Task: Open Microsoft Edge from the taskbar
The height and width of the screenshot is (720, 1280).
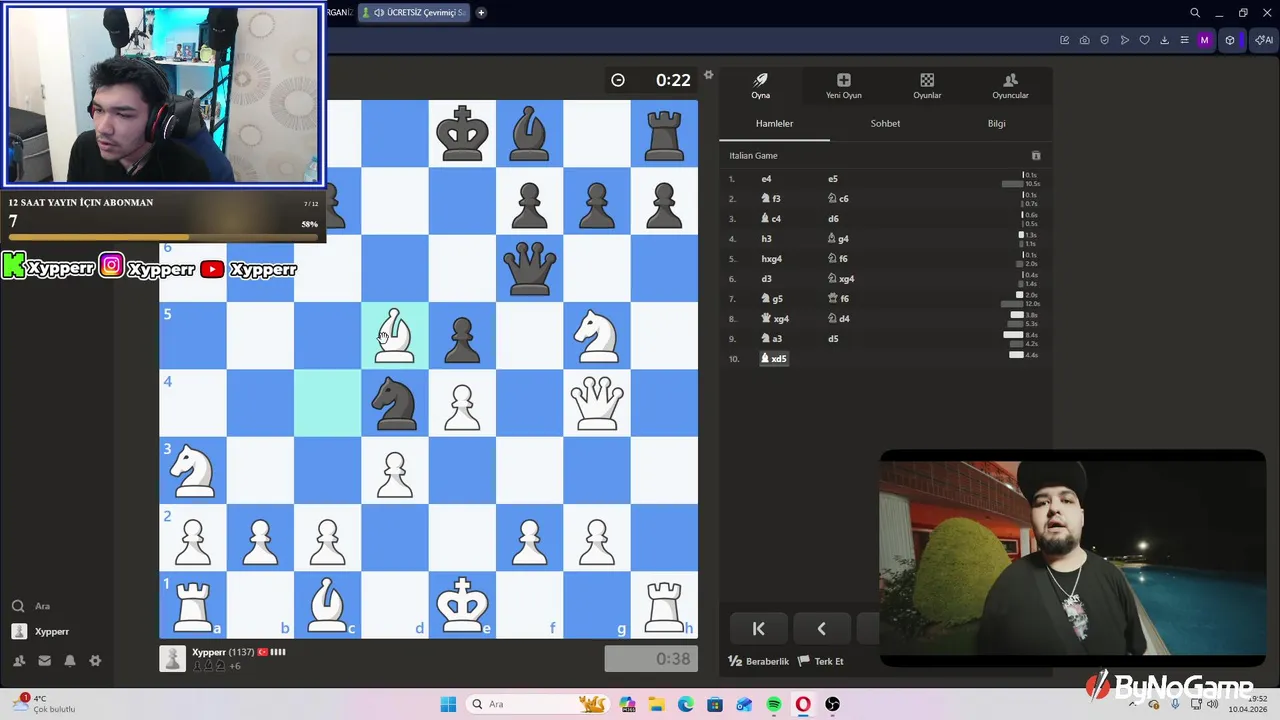Action: click(686, 704)
